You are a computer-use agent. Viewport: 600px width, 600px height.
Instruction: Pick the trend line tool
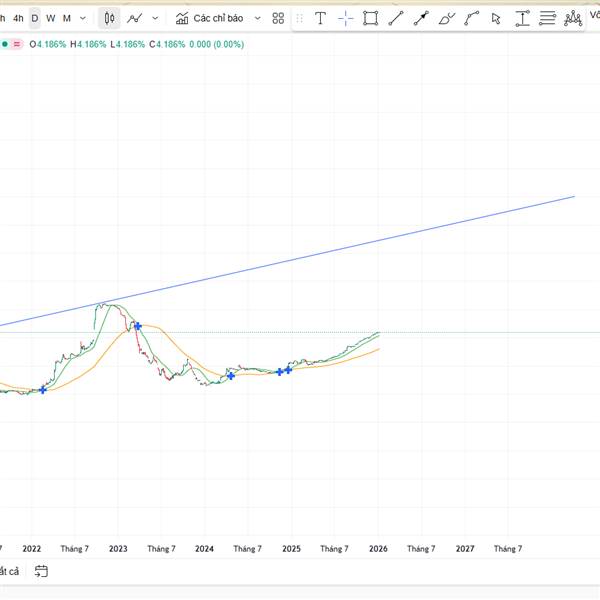tap(396, 18)
